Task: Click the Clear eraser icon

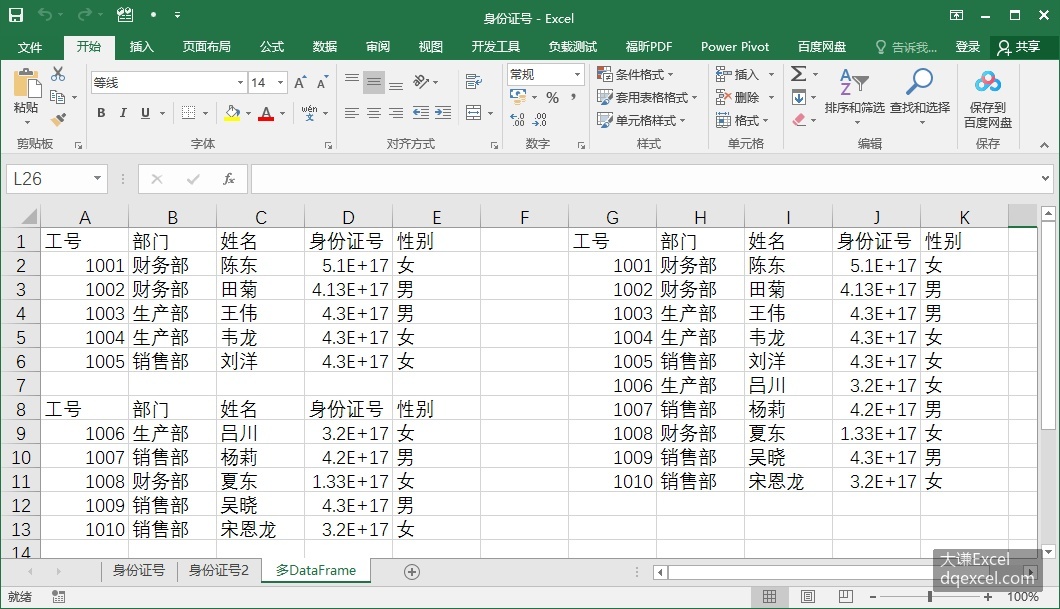Action: pos(799,120)
